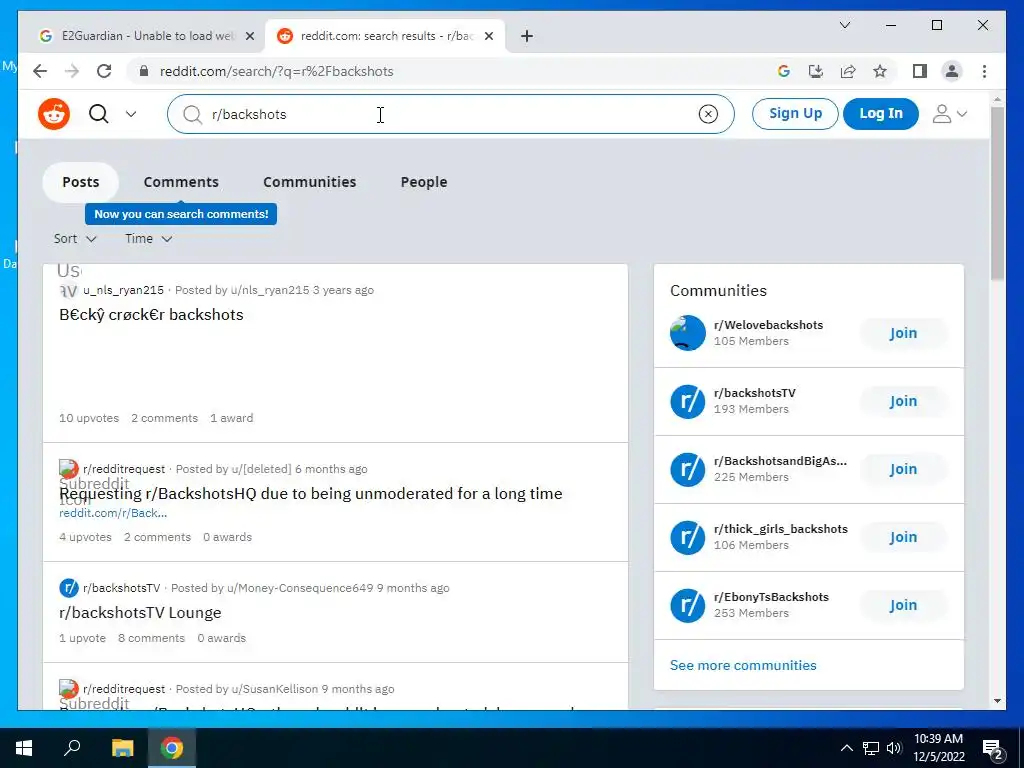
Task: Switch to the Comments tab
Action: coord(181,182)
